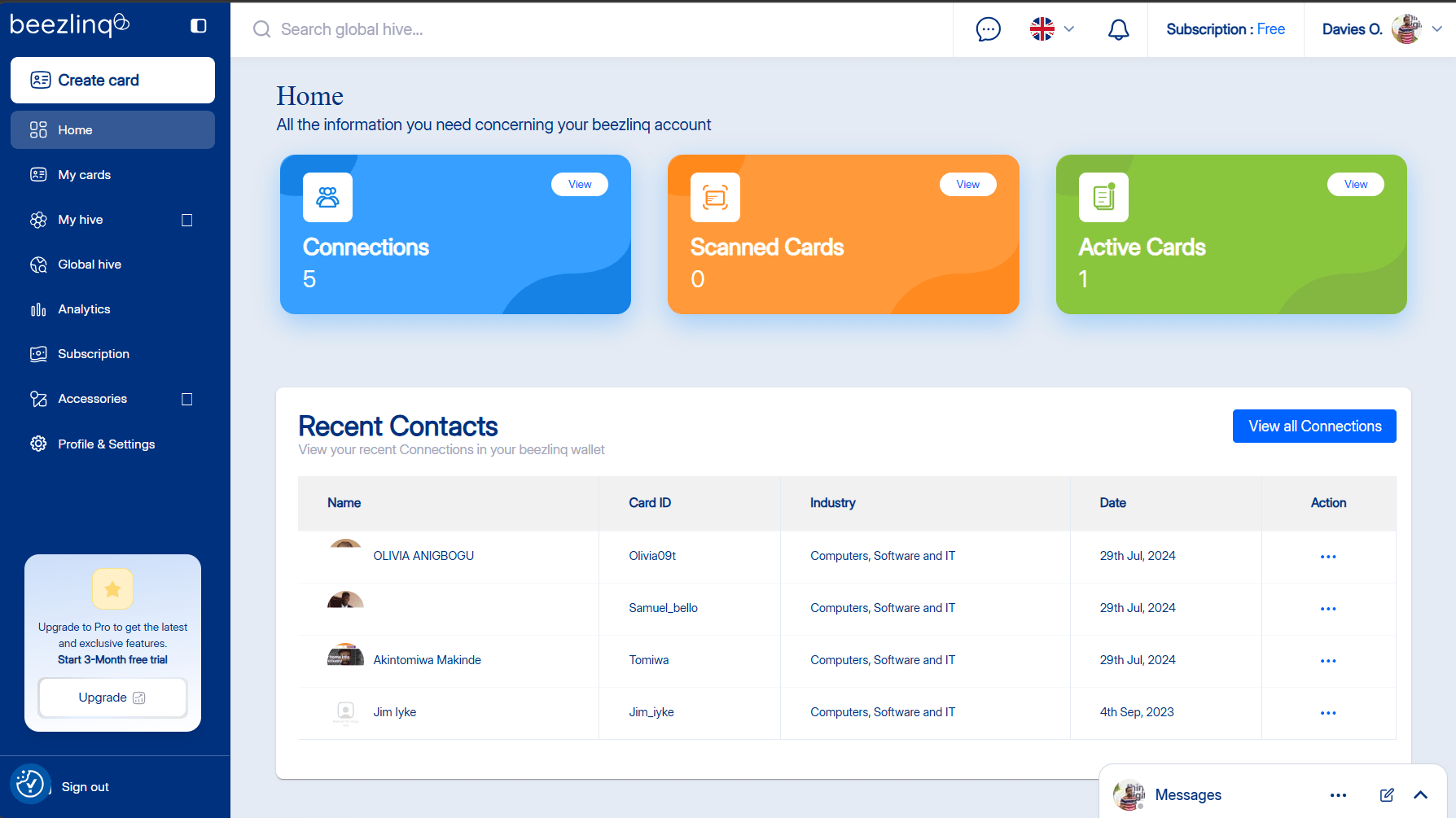Click the Profile & Settings gear icon

click(38, 444)
